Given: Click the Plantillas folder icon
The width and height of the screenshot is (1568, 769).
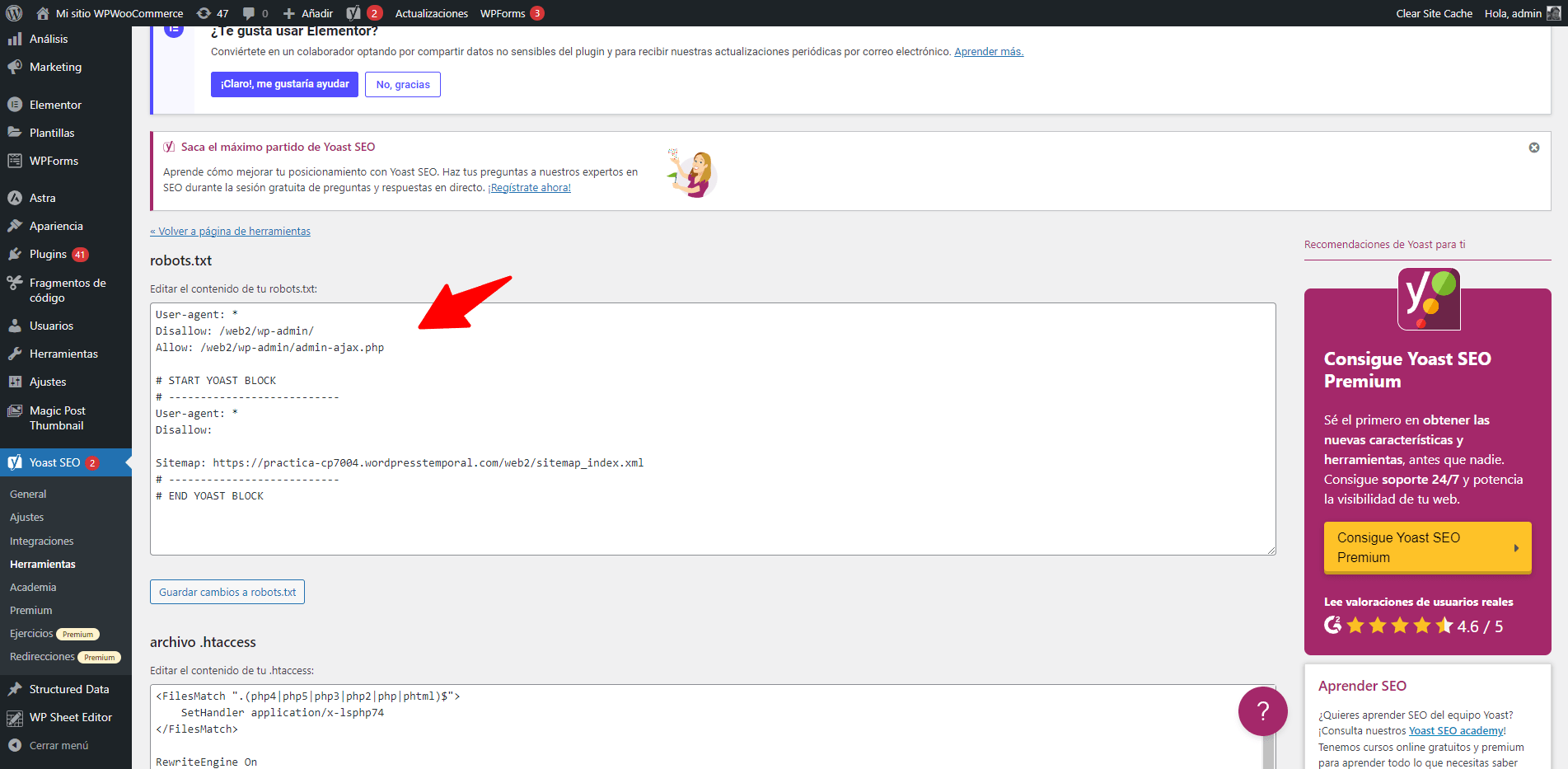Looking at the screenshot, I should click(15, 133).
